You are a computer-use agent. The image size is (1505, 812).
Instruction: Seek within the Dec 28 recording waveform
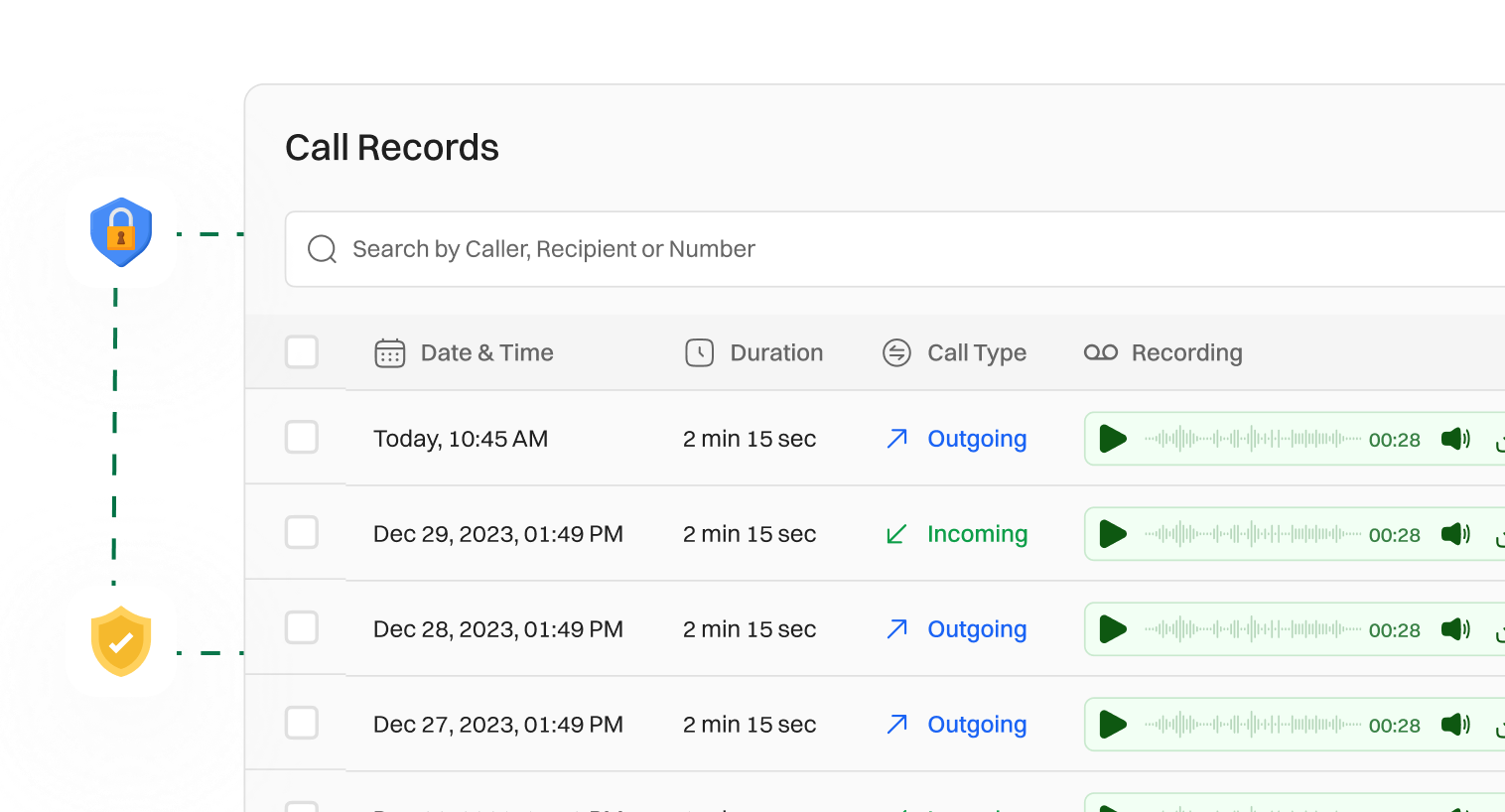pos(1252,629)
